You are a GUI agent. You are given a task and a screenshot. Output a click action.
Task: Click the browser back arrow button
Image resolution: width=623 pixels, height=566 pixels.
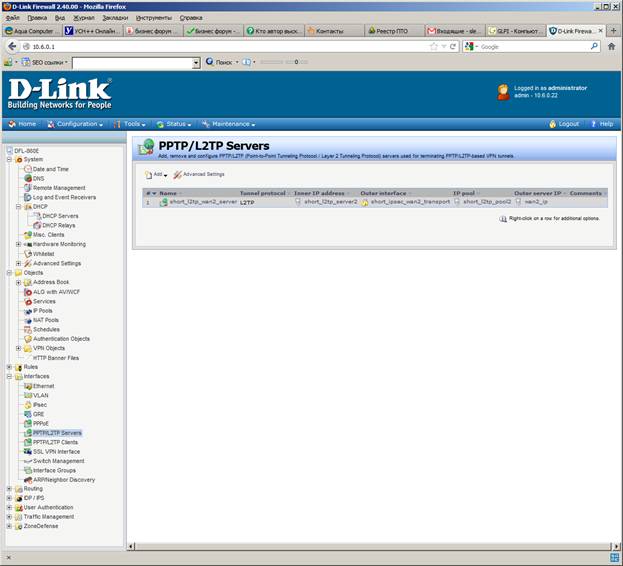point(12,46)
